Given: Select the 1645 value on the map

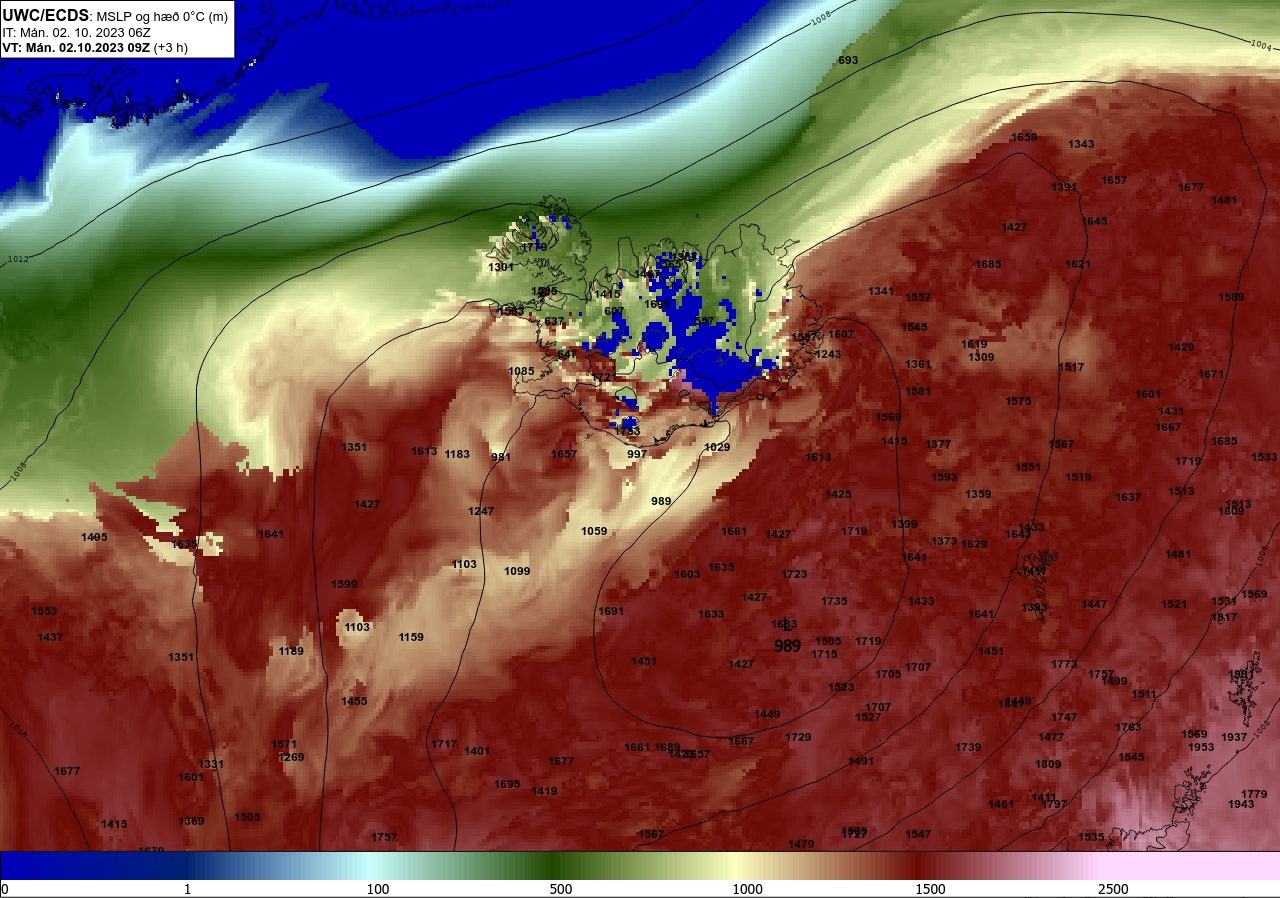Looking at the screenshot, I should 1094,221.
